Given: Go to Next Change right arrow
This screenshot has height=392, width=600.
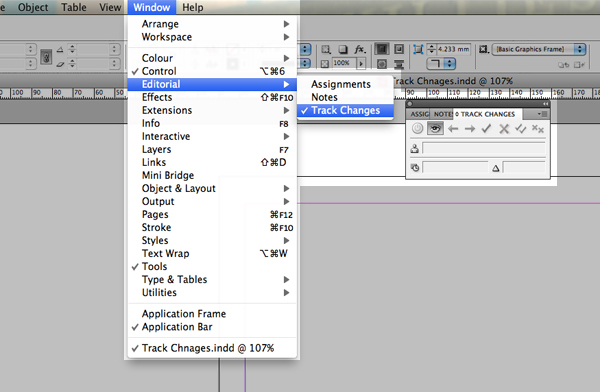Looking at the screenshot, I should pyautogui.click(x=470, y=129).
